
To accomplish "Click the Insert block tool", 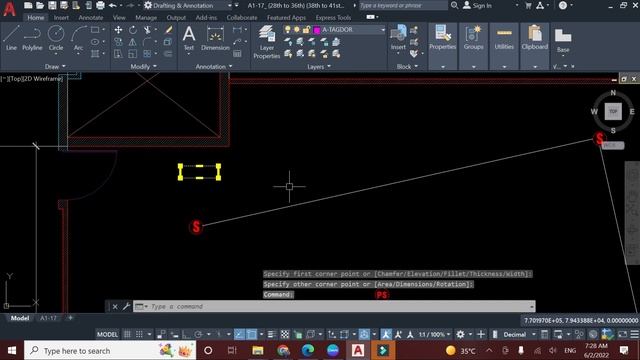I will (x=398, y=38).
